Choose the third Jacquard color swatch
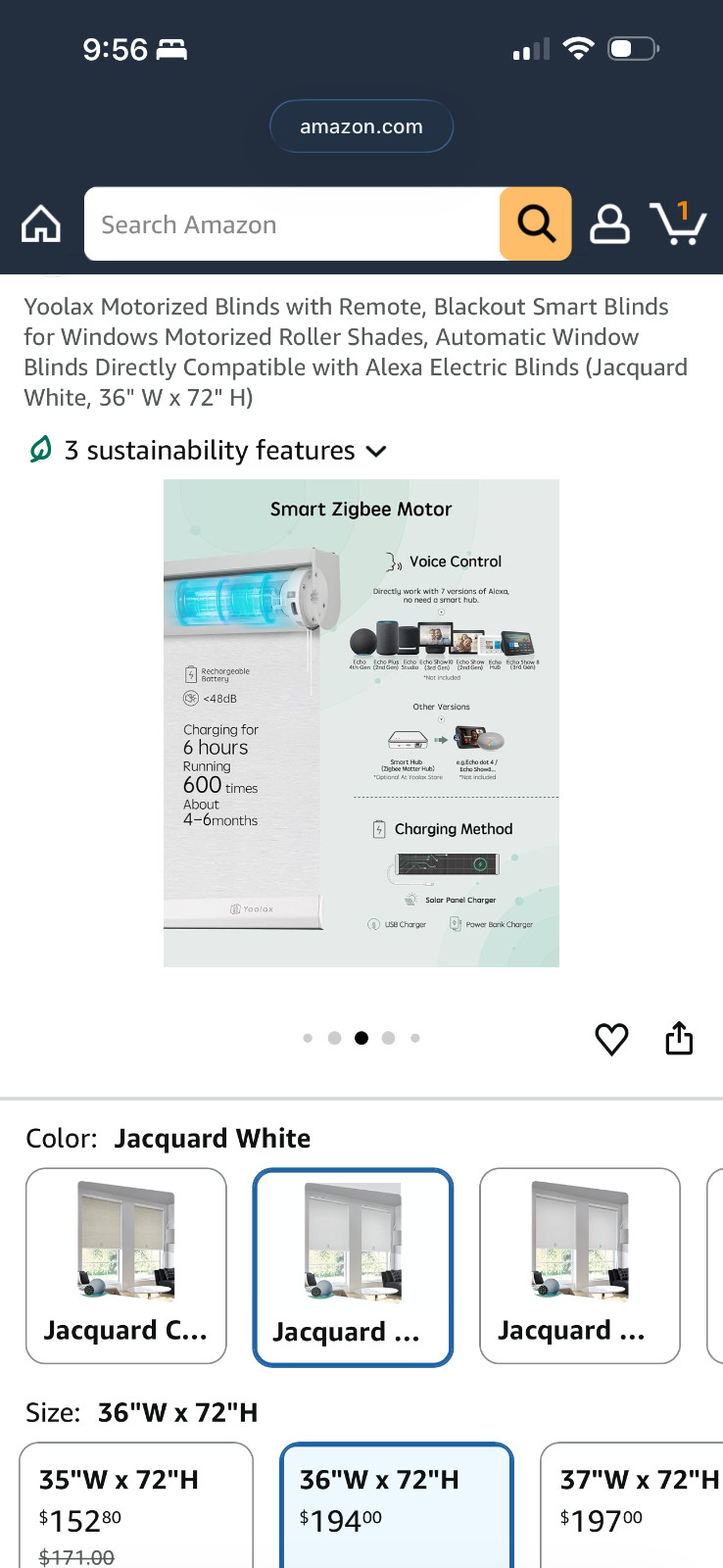 (x=580, y=1265)
